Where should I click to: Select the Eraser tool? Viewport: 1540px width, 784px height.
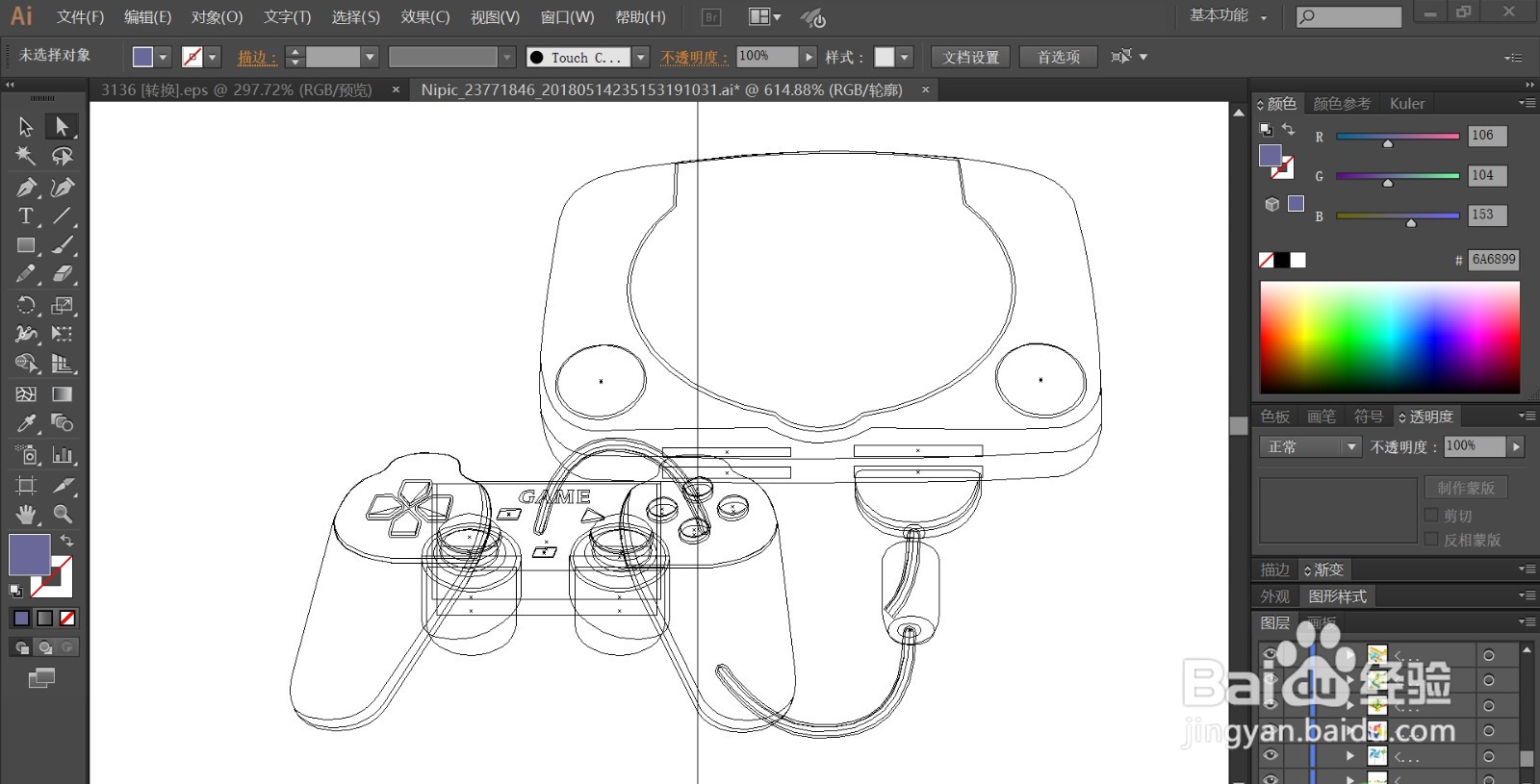(x=62, y=274)
